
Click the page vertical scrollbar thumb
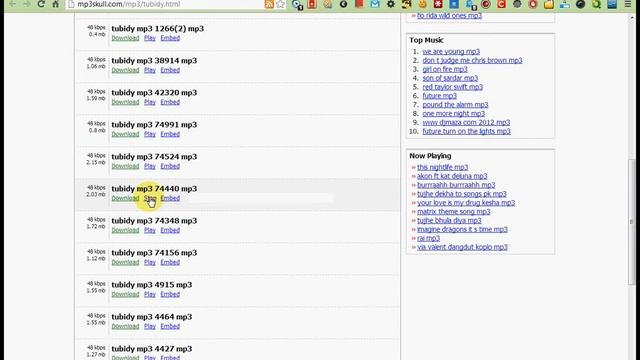pyautogui.click(x=631, y=222)
